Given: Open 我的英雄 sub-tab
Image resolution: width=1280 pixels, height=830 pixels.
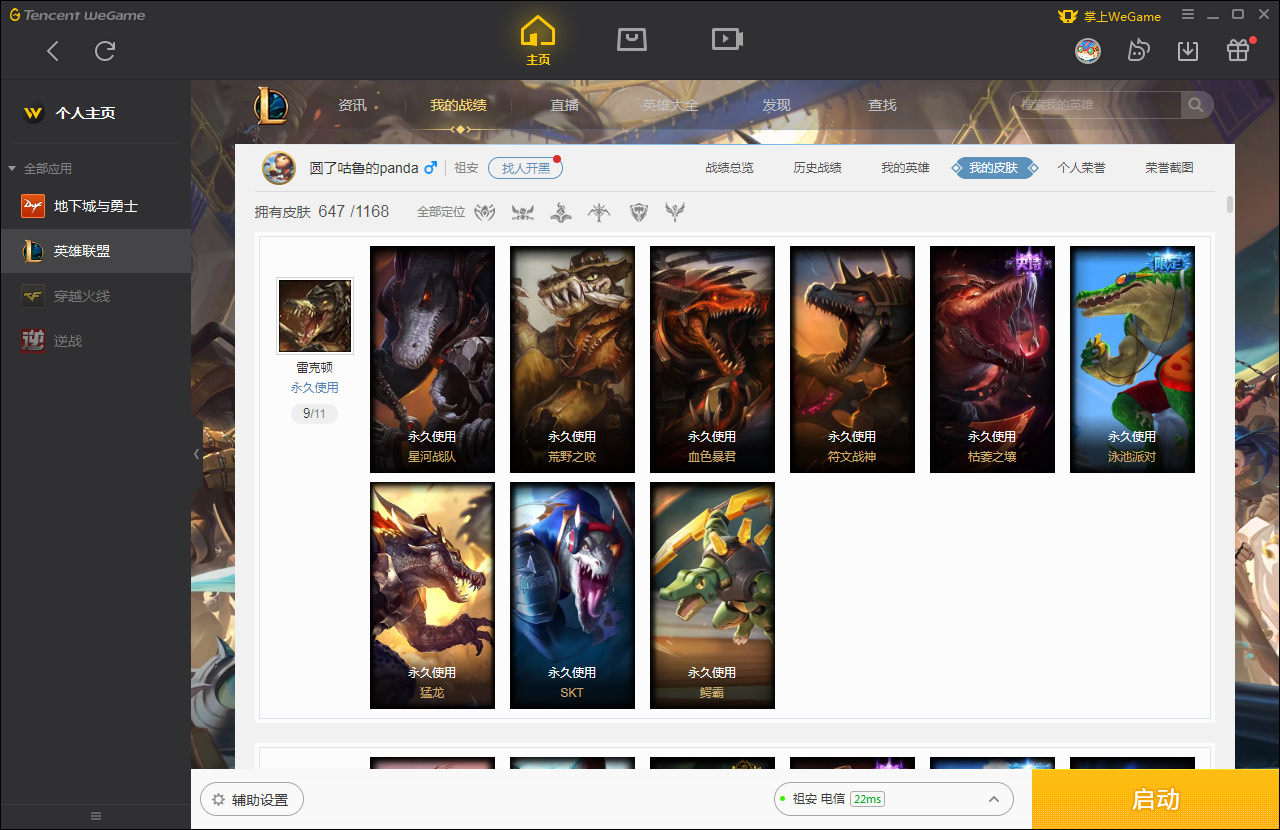Looking at the screenshot, I should pyautogui.click(x=906, y=168).
